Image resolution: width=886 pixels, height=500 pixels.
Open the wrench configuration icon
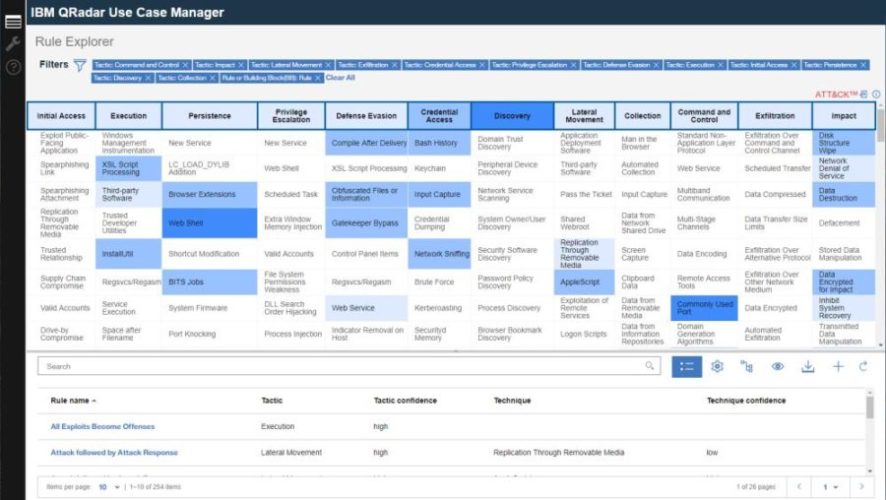[x=12, y=44]
